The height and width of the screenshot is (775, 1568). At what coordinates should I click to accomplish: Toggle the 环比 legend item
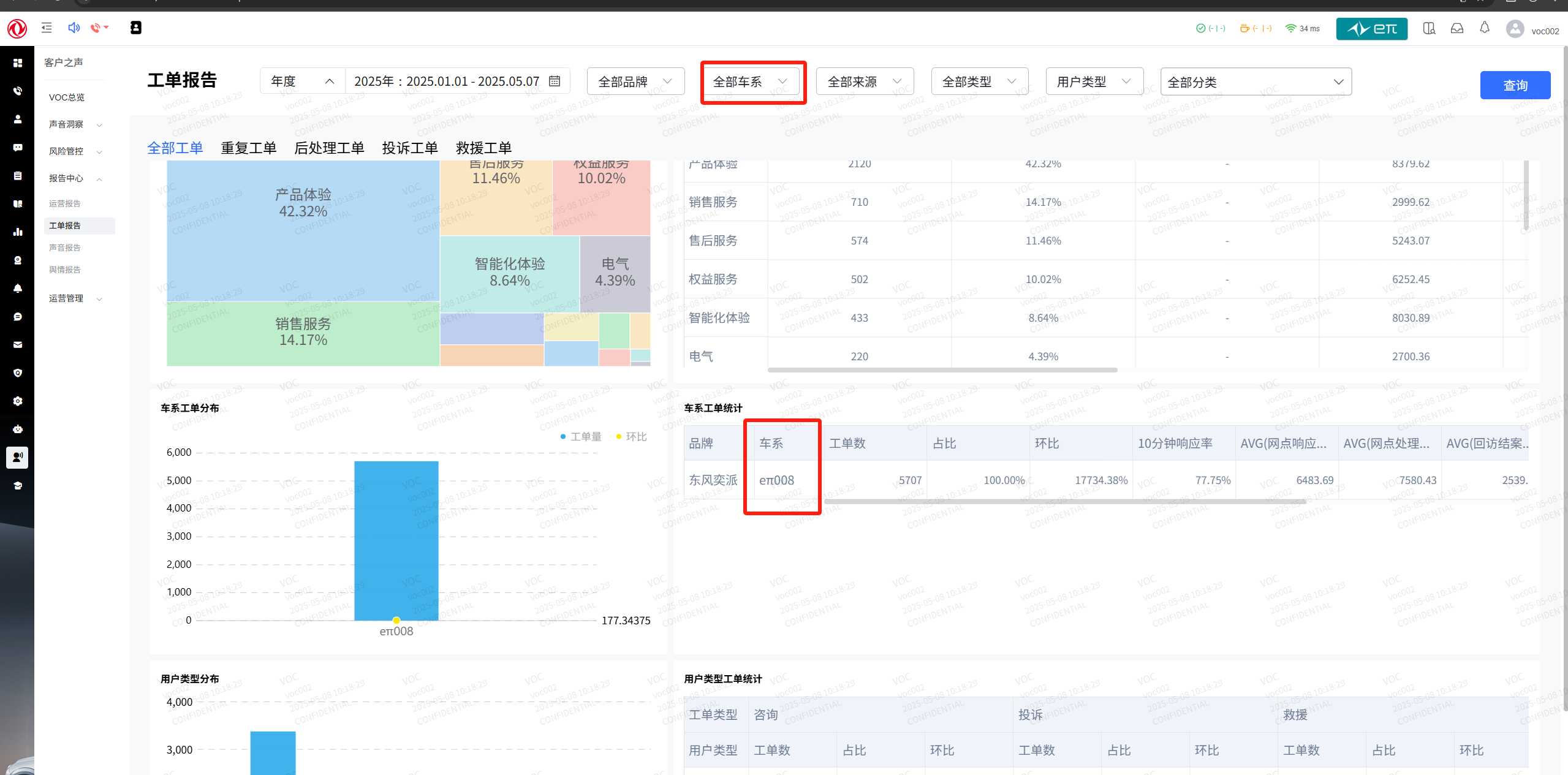click(x=631, y=436)
